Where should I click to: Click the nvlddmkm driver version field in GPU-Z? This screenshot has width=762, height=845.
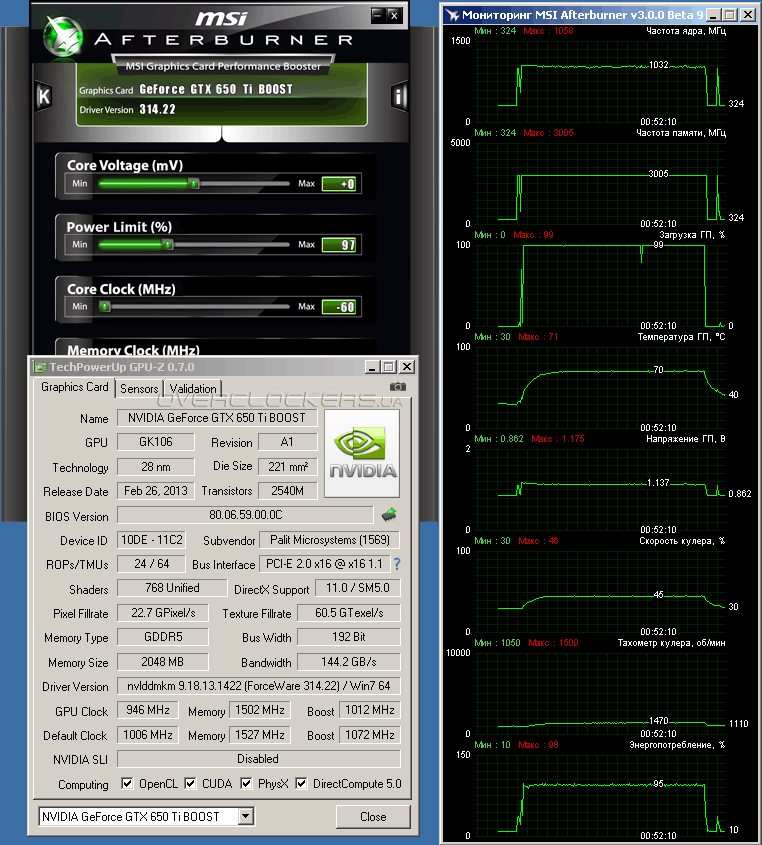(259, 686)
